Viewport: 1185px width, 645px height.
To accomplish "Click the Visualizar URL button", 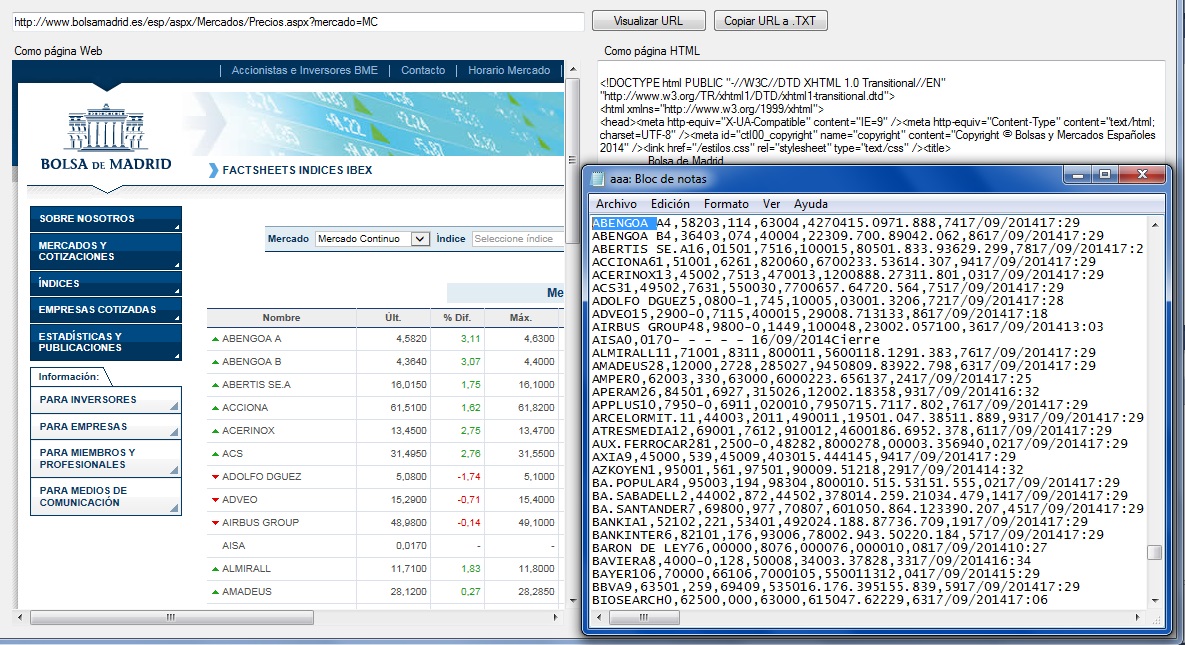I will (648, 21).
